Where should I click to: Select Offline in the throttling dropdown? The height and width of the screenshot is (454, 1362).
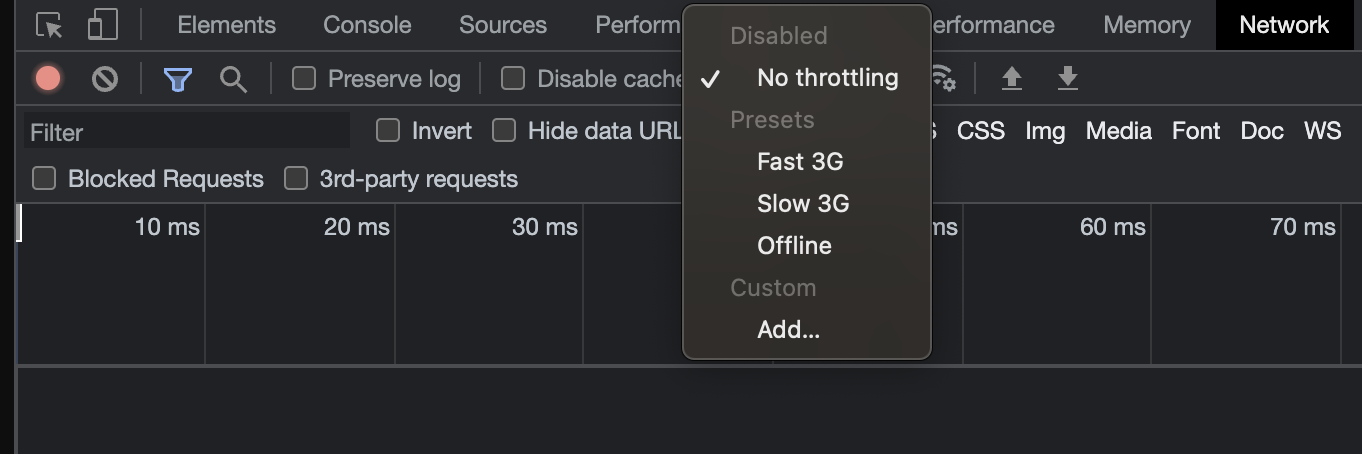794,245
